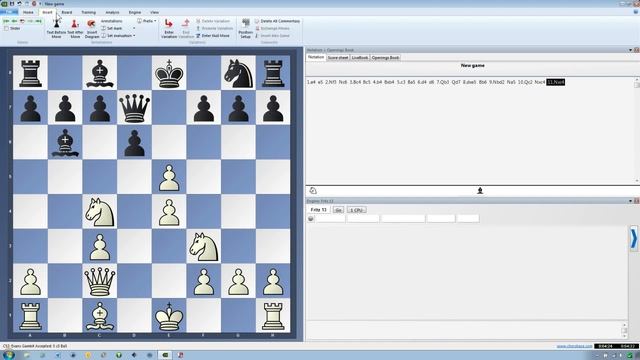The height and width of the screenshot is (360, 640).
Task: Jump to game end with the last navigation arrow
Action: (38, 21)
